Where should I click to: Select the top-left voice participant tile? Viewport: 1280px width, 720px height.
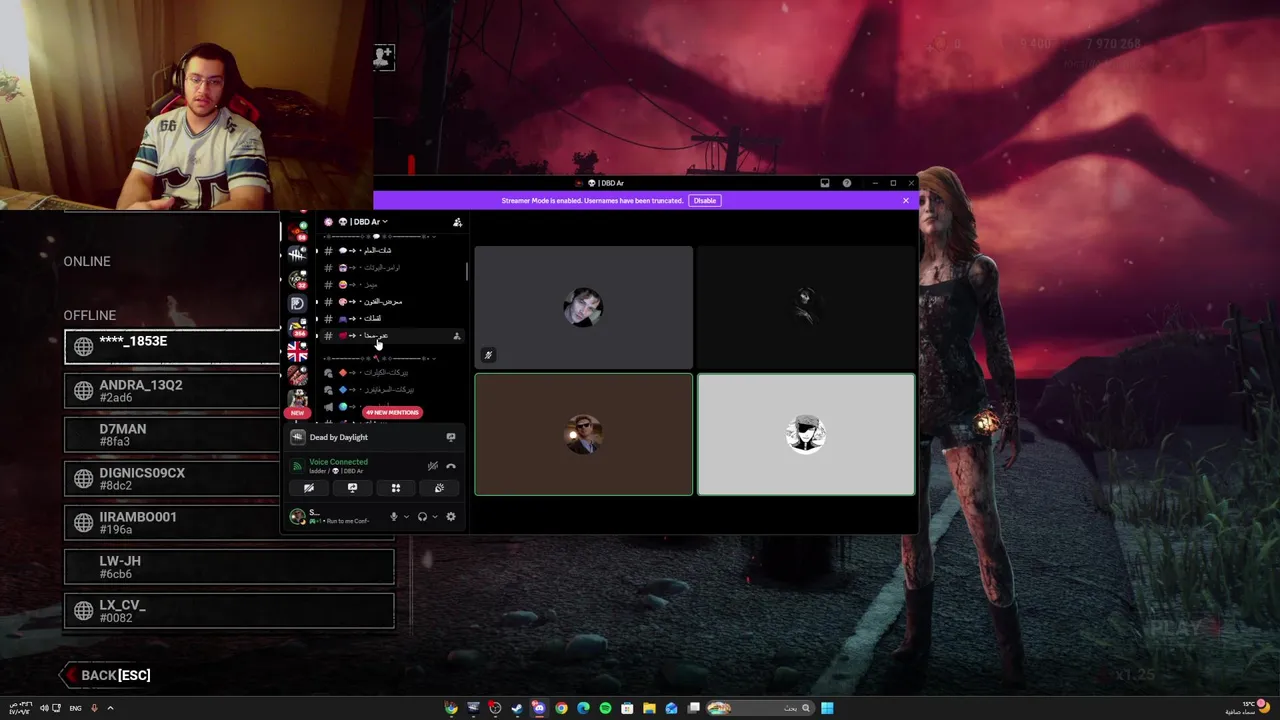[583, 308]
